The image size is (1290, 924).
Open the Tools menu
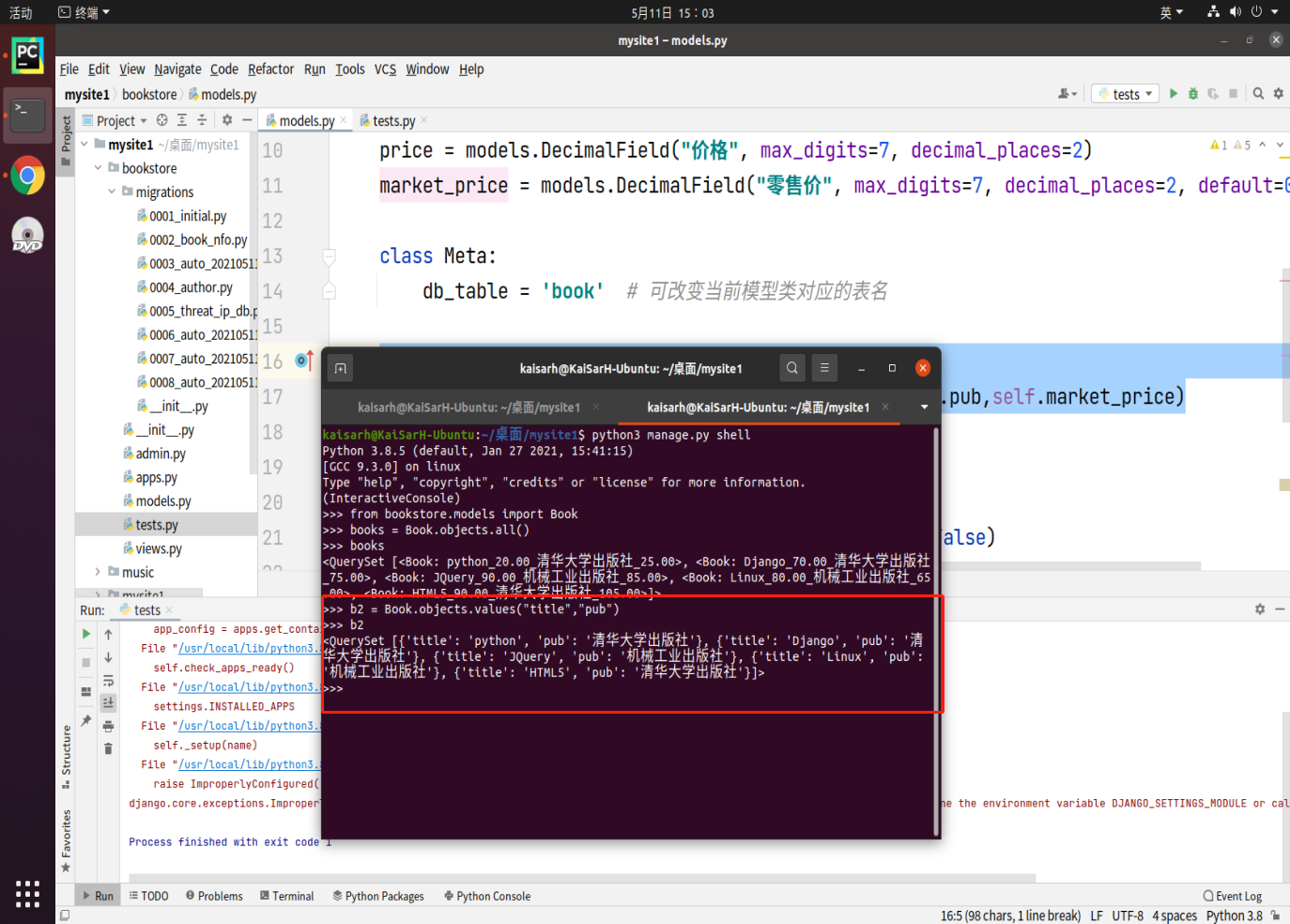click(350, 69)
